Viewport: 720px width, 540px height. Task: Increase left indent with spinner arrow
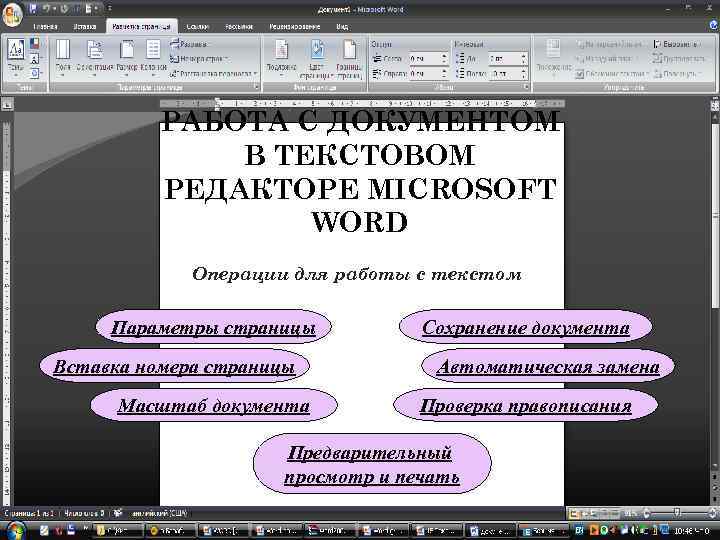pos(444,56)
